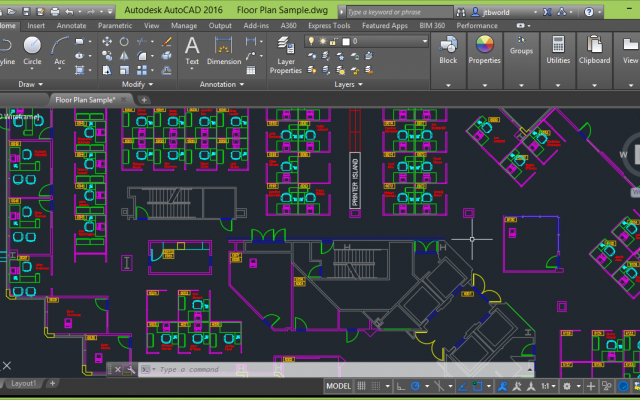Insert a Table from Annotation panel
Viewport: 640px width, 400px height.
(x=251, y=70)
